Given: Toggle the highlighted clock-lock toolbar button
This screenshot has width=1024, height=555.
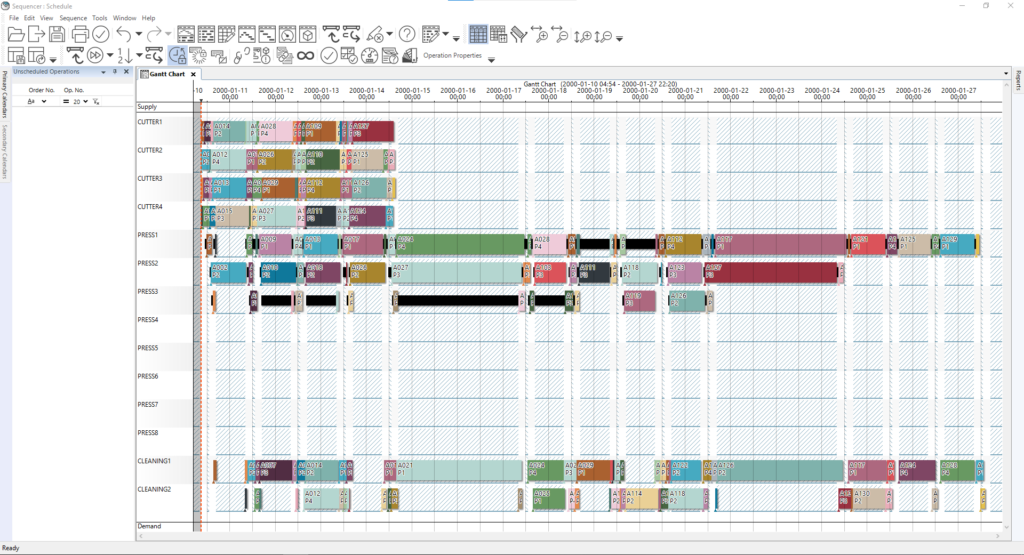Looking at the screenshot, I should pyautogui.click(x=177, y=55).
